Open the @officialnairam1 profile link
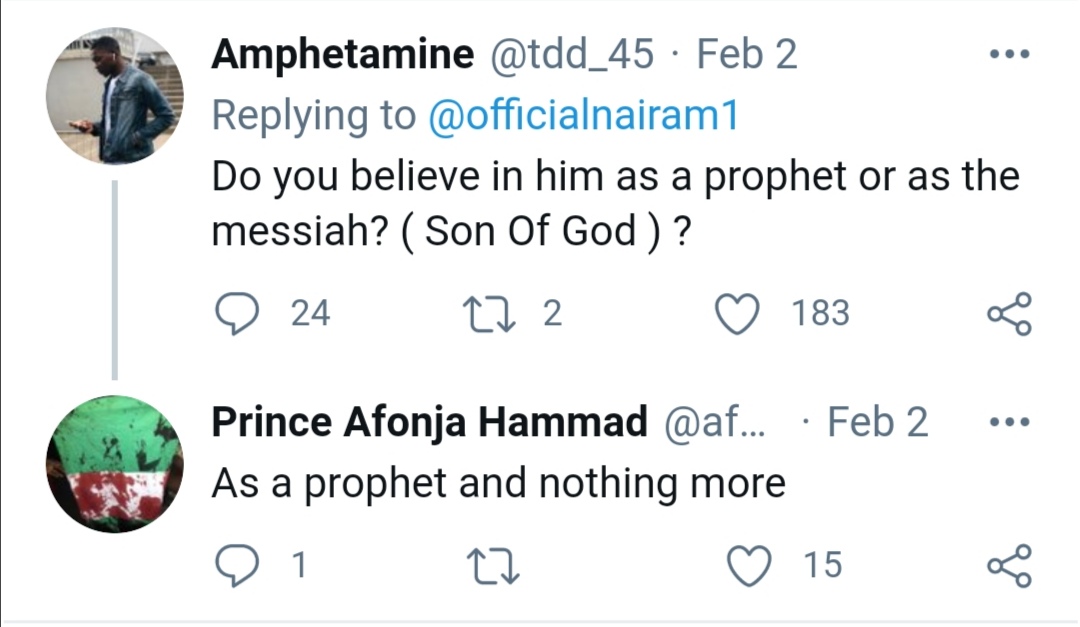The height and width of the screenshot is (627, 1080). [x=583, y=116]
